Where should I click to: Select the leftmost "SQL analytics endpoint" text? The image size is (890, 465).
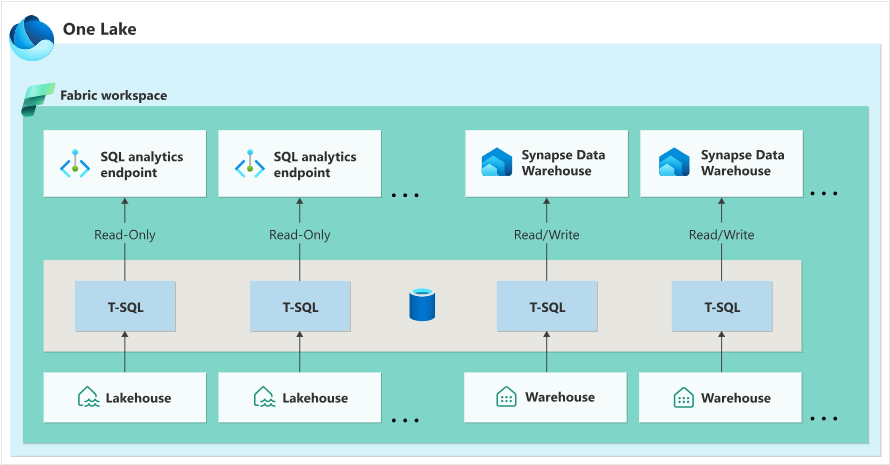click(142, 164)
